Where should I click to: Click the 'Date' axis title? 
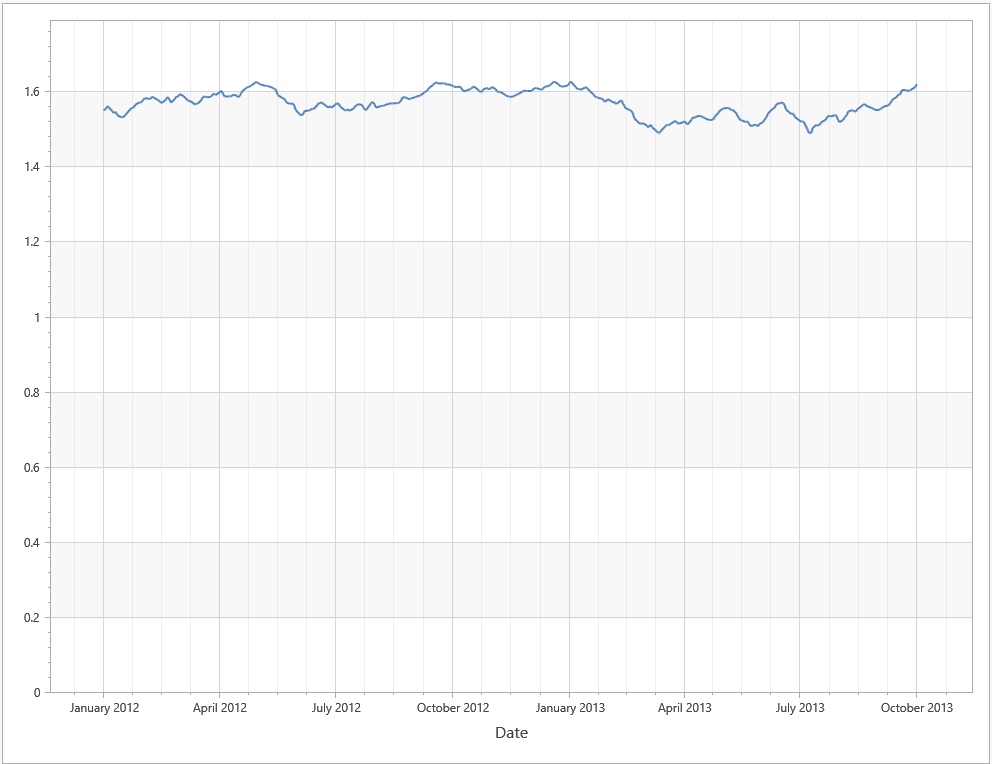[x=511, y=732]
